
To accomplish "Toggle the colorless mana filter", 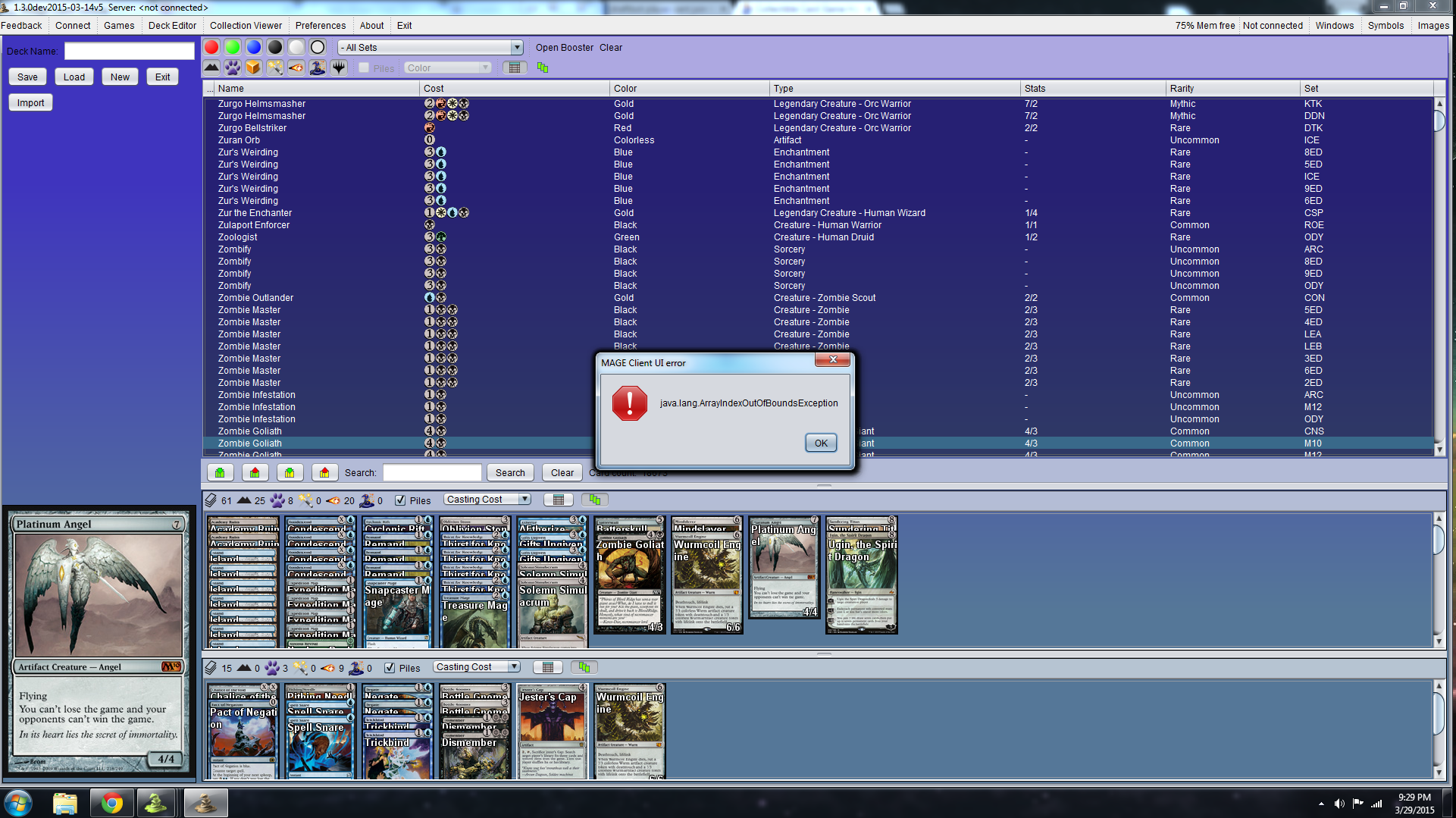I will [318, 47].
